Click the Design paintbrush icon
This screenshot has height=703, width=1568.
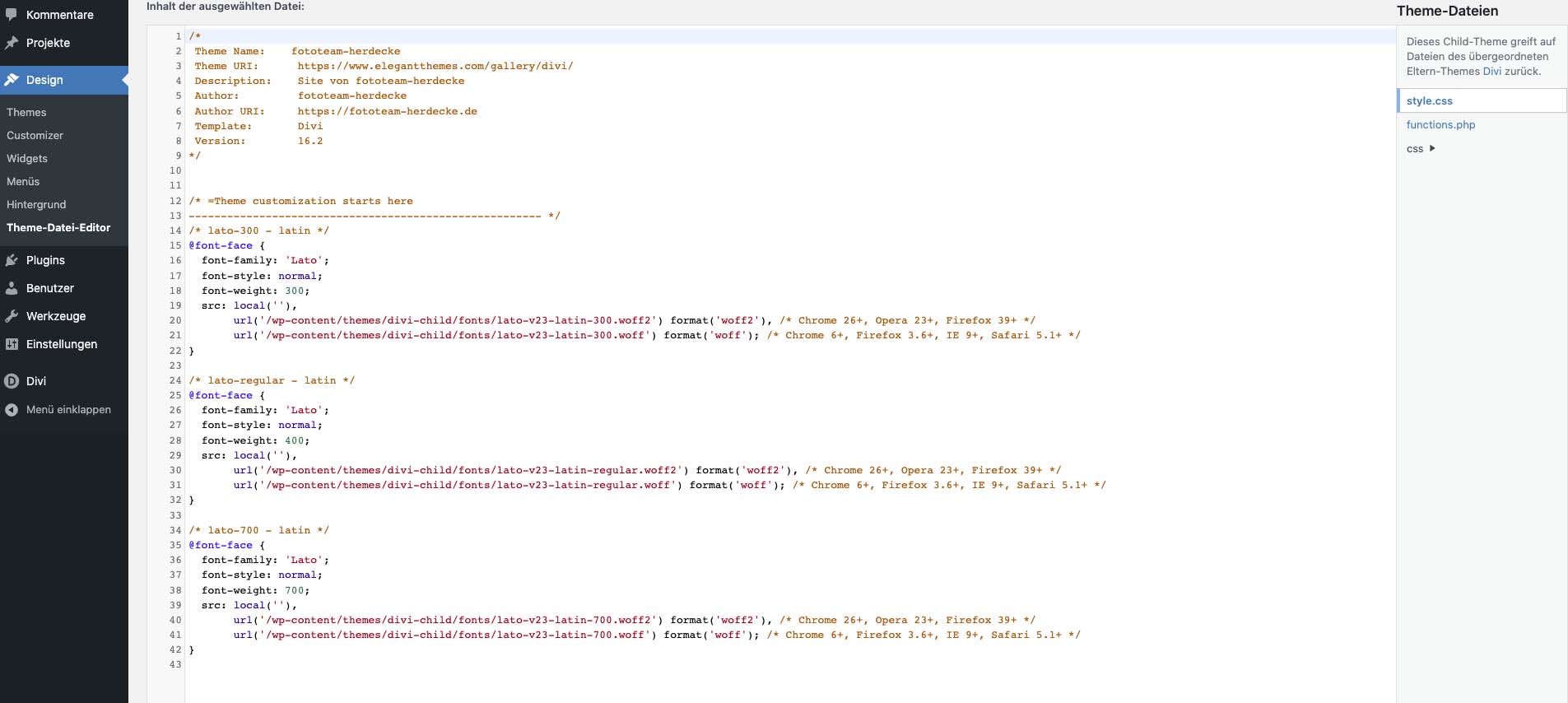coord(12,80)
